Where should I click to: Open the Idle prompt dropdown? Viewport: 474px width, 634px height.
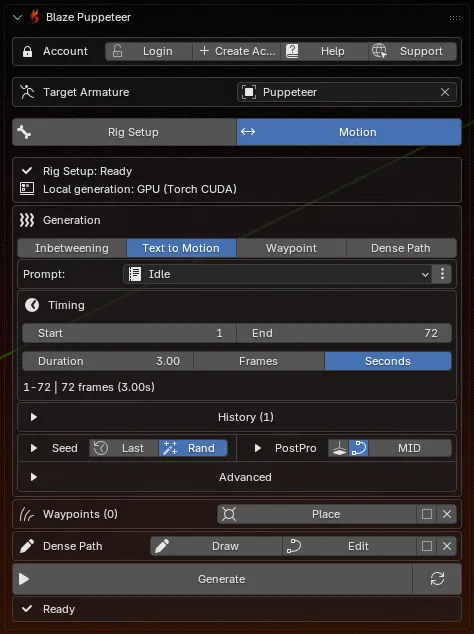[278, 274]
